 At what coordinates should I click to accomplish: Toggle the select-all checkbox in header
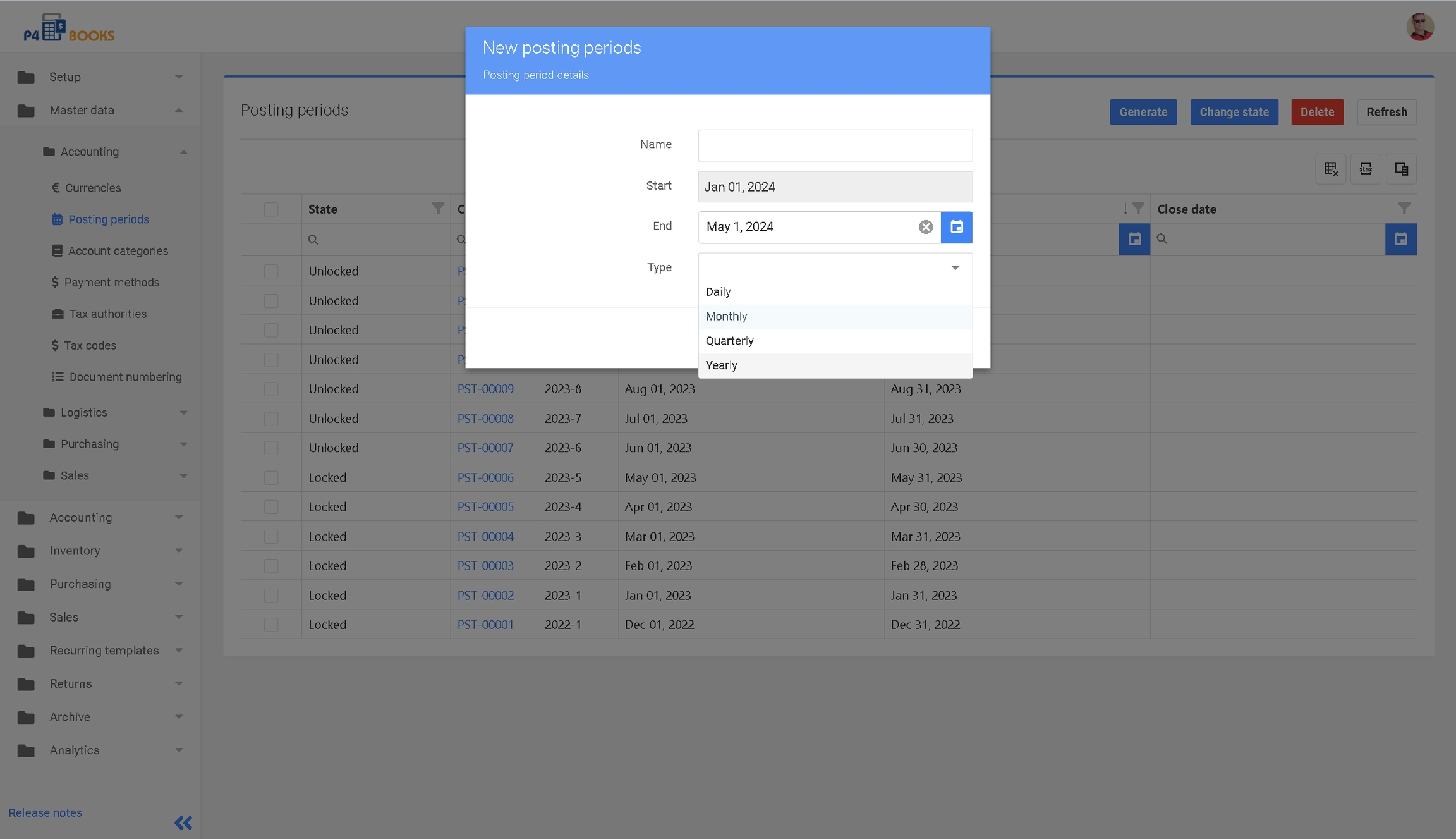pyautogui.click(x=271, y=209)
